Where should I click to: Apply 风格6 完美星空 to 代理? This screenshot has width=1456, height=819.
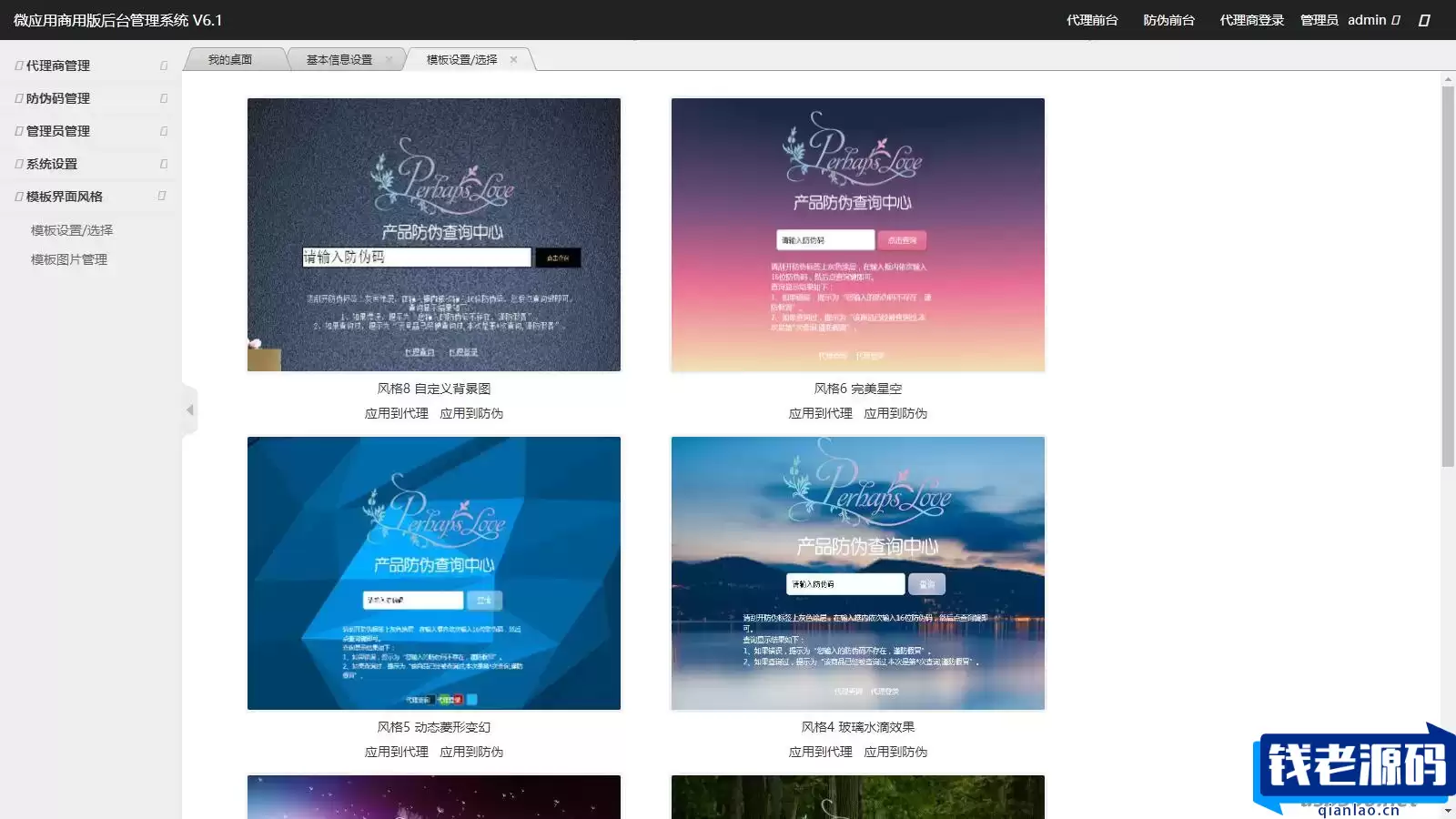pos(821,413)
